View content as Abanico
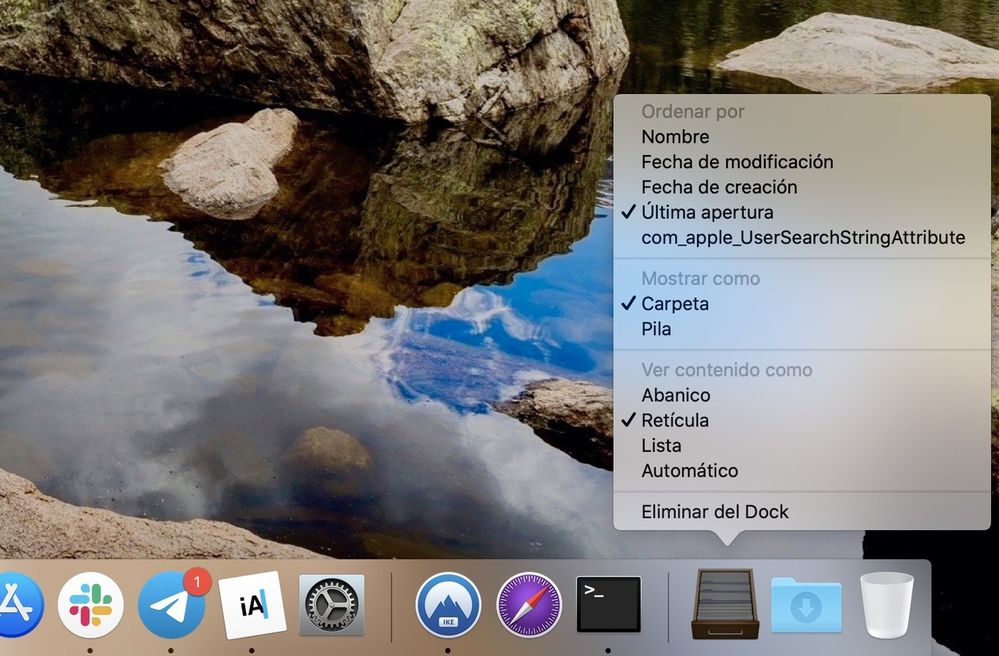The width and height of the screenshot is (999, 656). [x=676, y=395]
